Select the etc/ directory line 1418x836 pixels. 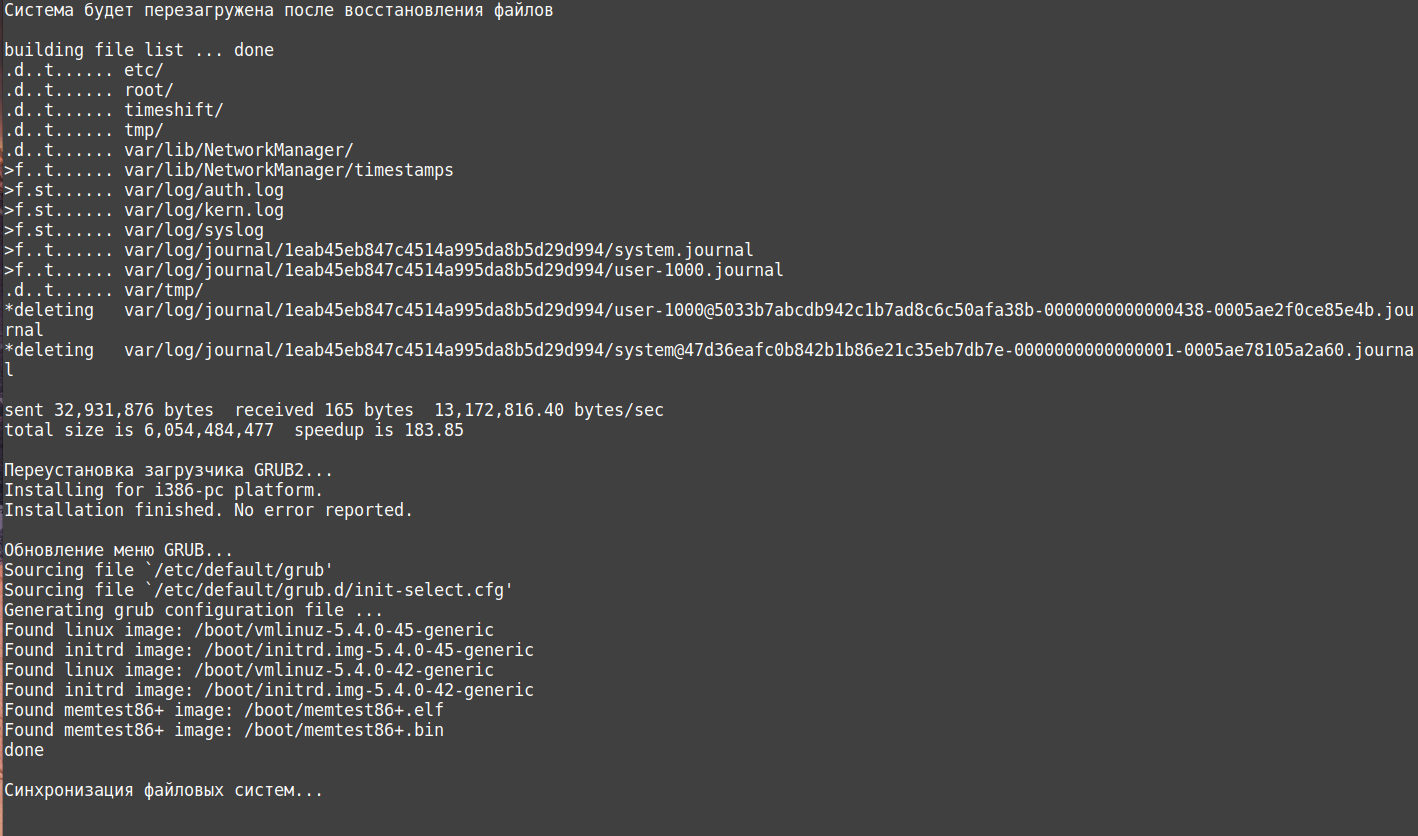pyautogui.click(x=84, y=70)
